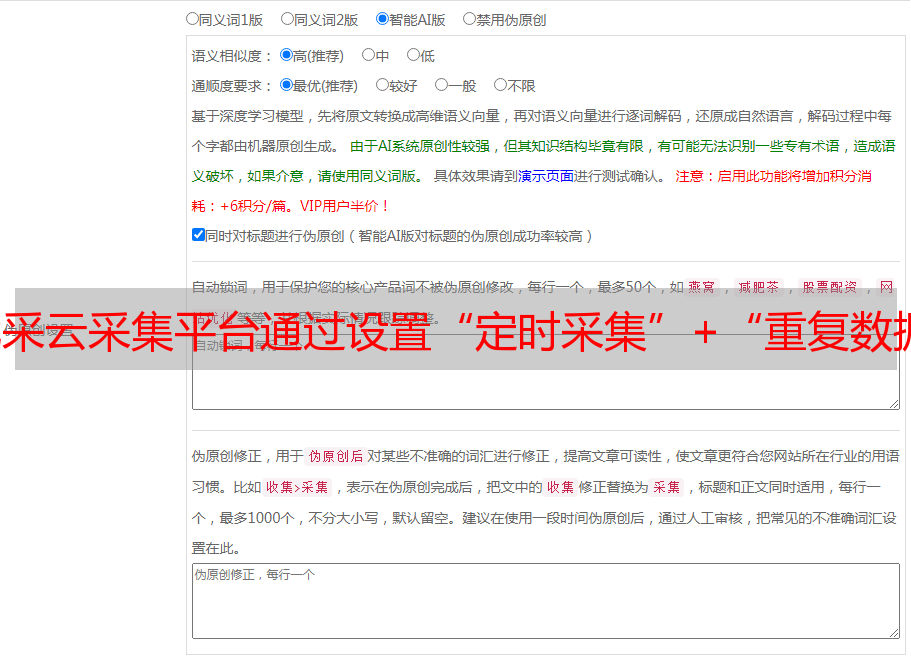Click the 收集>采集 example tag

tap(297, 487)
